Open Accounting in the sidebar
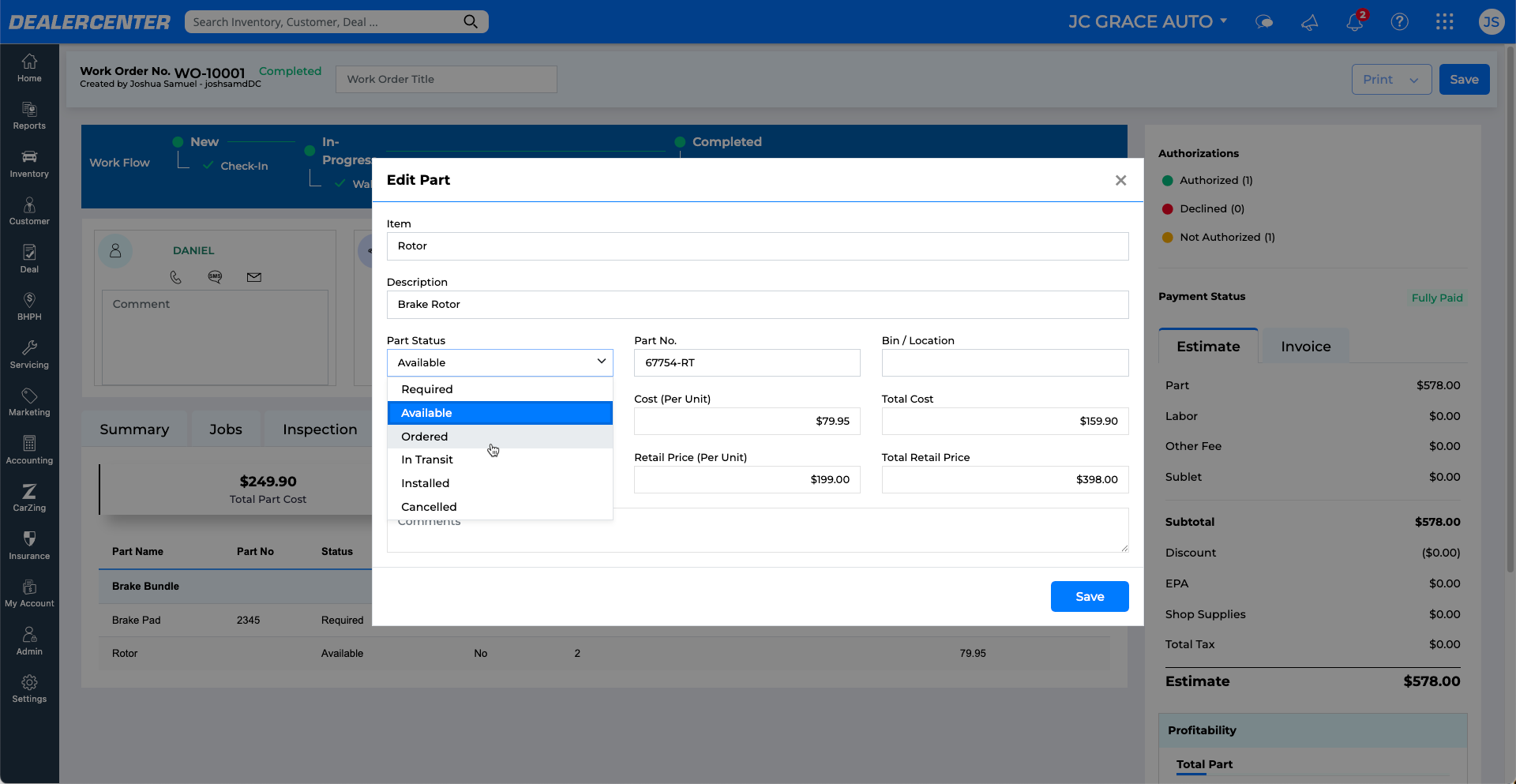This screenshot has width=1516, height=784. (29, 450)
